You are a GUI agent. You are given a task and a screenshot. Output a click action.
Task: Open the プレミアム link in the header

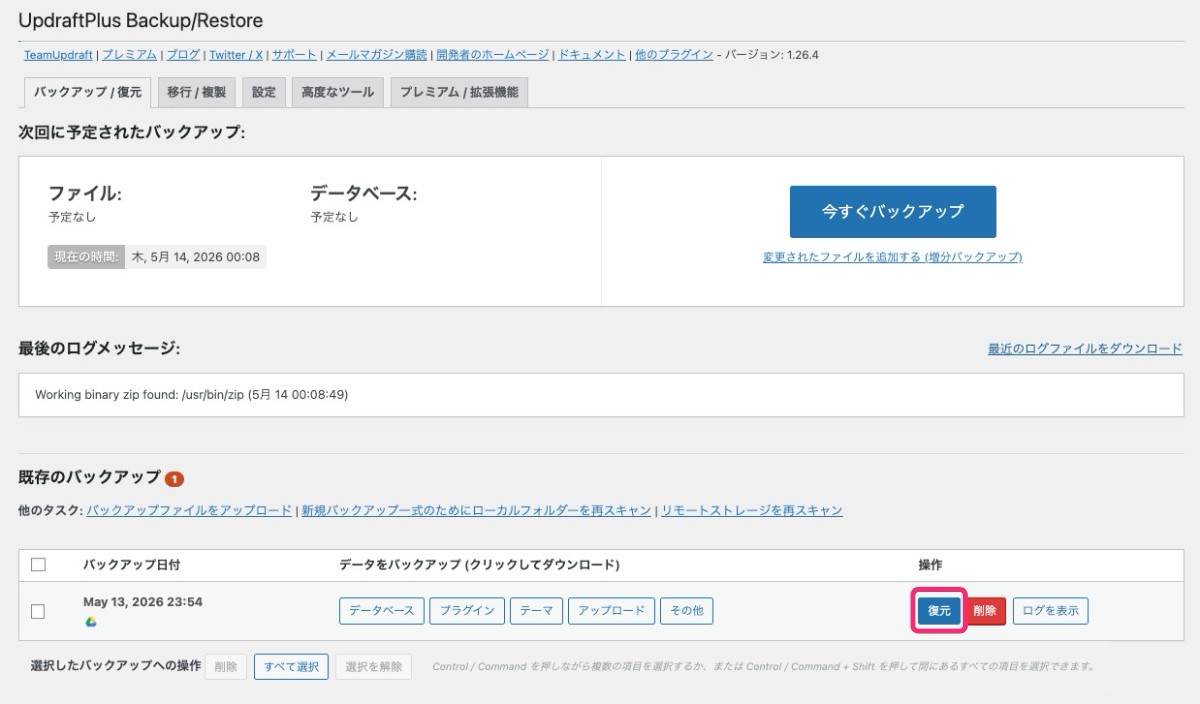[129, 55]
